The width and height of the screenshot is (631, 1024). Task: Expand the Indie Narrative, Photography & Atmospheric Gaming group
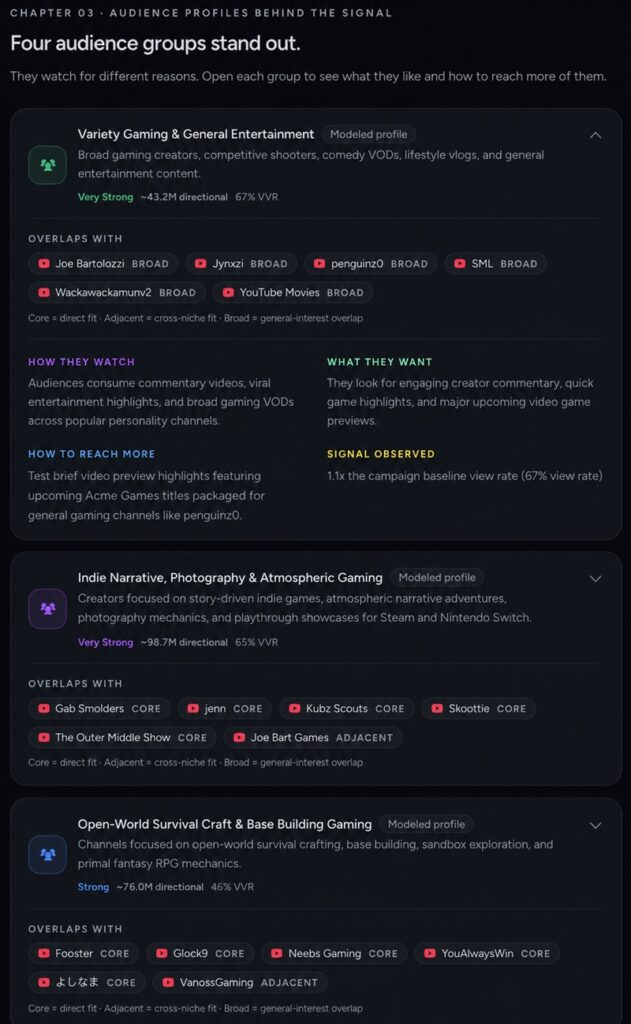(595, 579)
